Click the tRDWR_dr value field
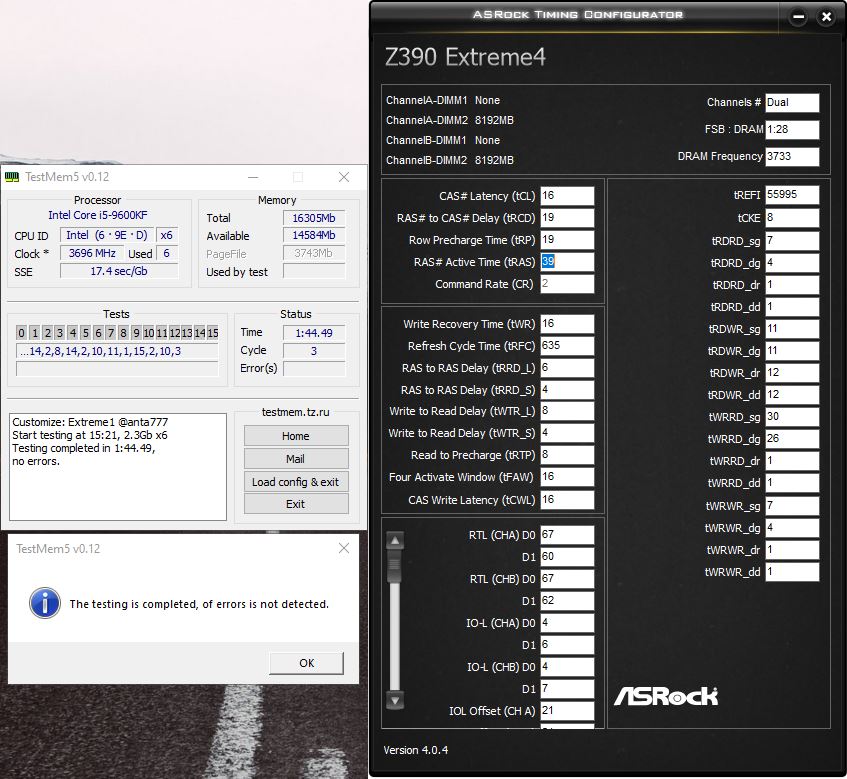Image resolution: width=847 pixels, height=779 pixels. (x=792, y=373)
